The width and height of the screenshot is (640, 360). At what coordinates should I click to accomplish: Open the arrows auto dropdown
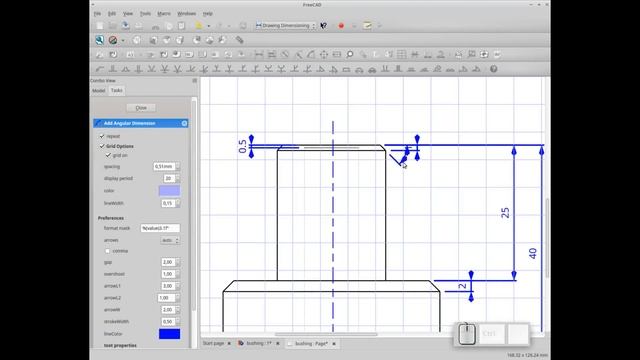click(170, 240)
